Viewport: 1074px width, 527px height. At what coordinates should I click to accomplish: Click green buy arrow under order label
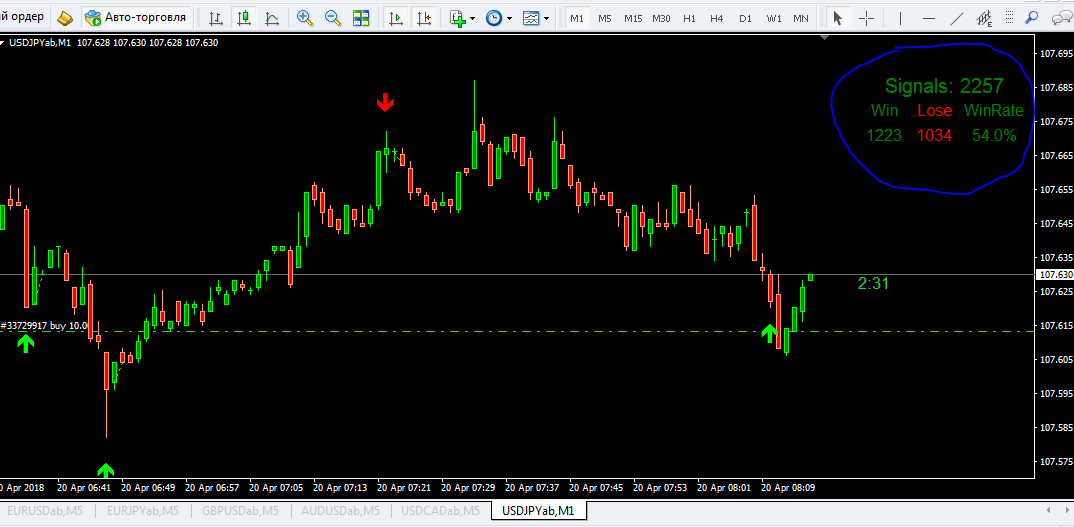point(25,343)
